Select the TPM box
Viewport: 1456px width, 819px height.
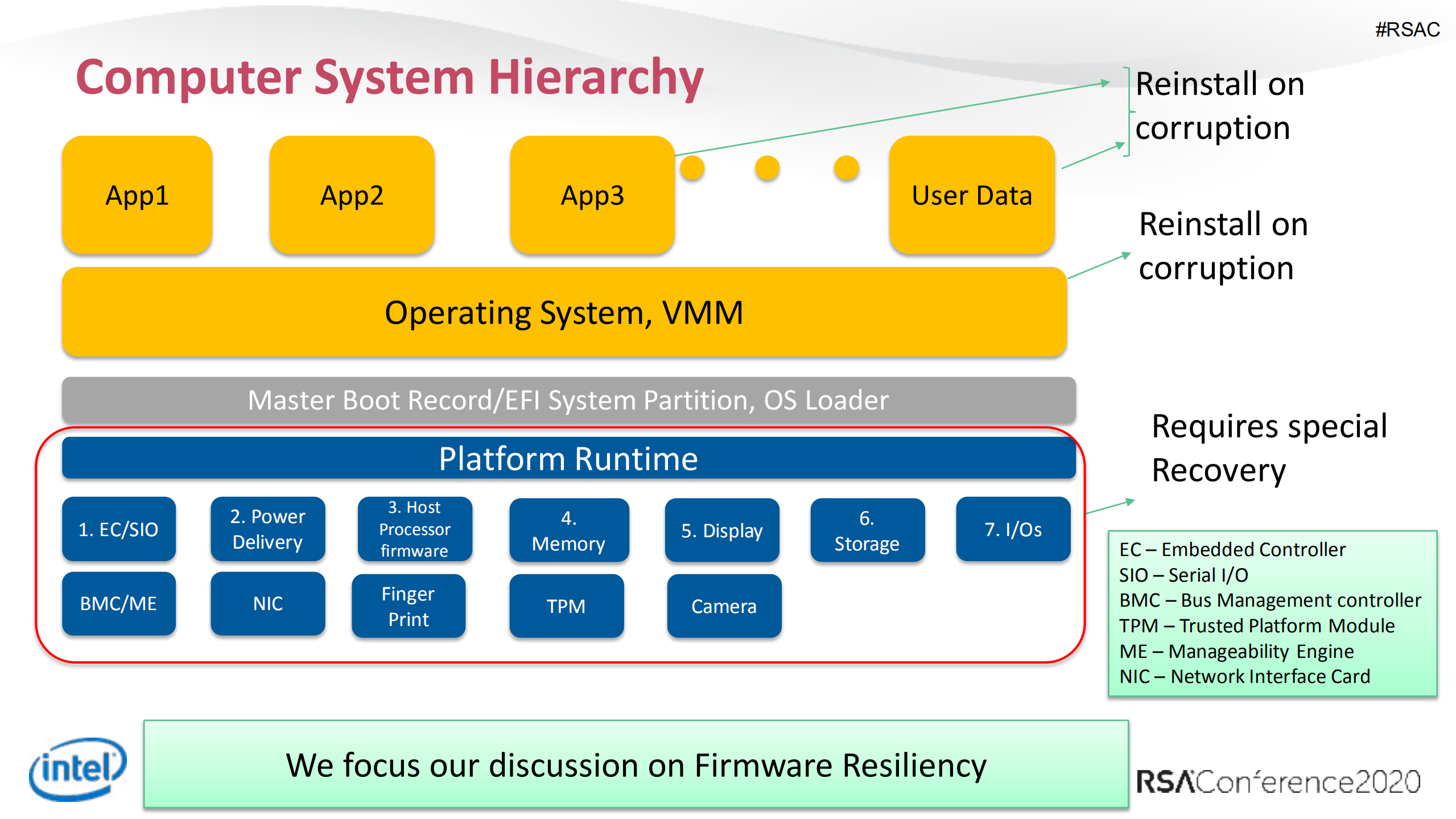tap(566, 606)
